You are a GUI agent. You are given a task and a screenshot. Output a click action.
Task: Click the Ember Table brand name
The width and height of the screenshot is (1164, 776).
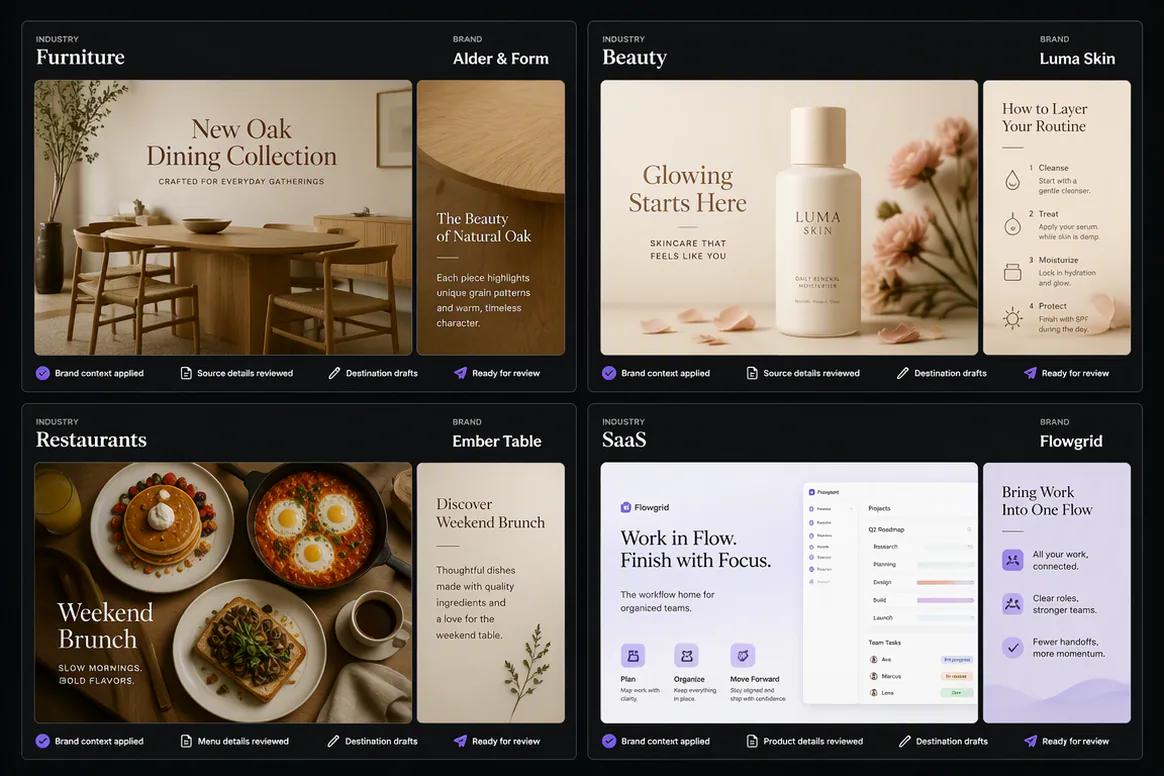pos(497,441)
